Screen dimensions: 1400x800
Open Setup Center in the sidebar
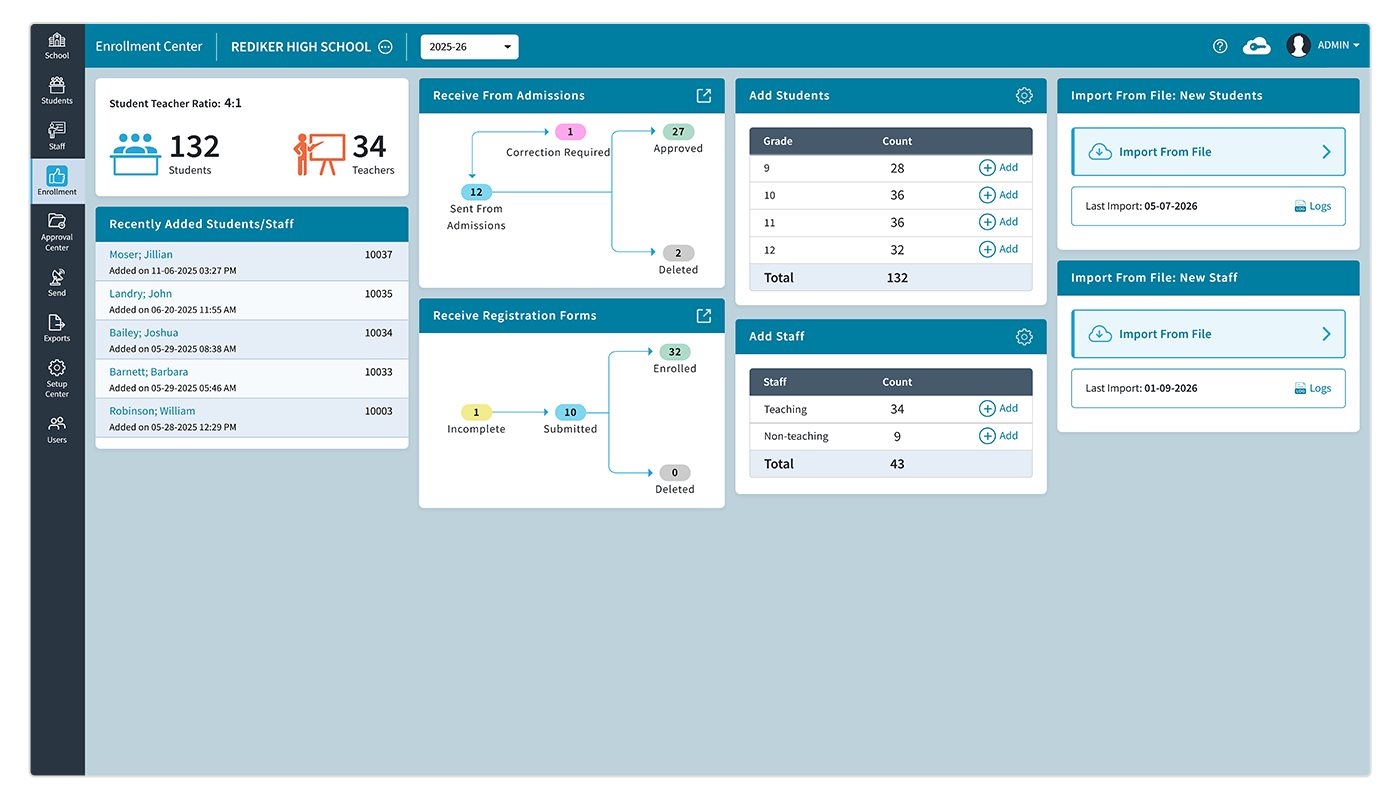[x=57, y=379]
